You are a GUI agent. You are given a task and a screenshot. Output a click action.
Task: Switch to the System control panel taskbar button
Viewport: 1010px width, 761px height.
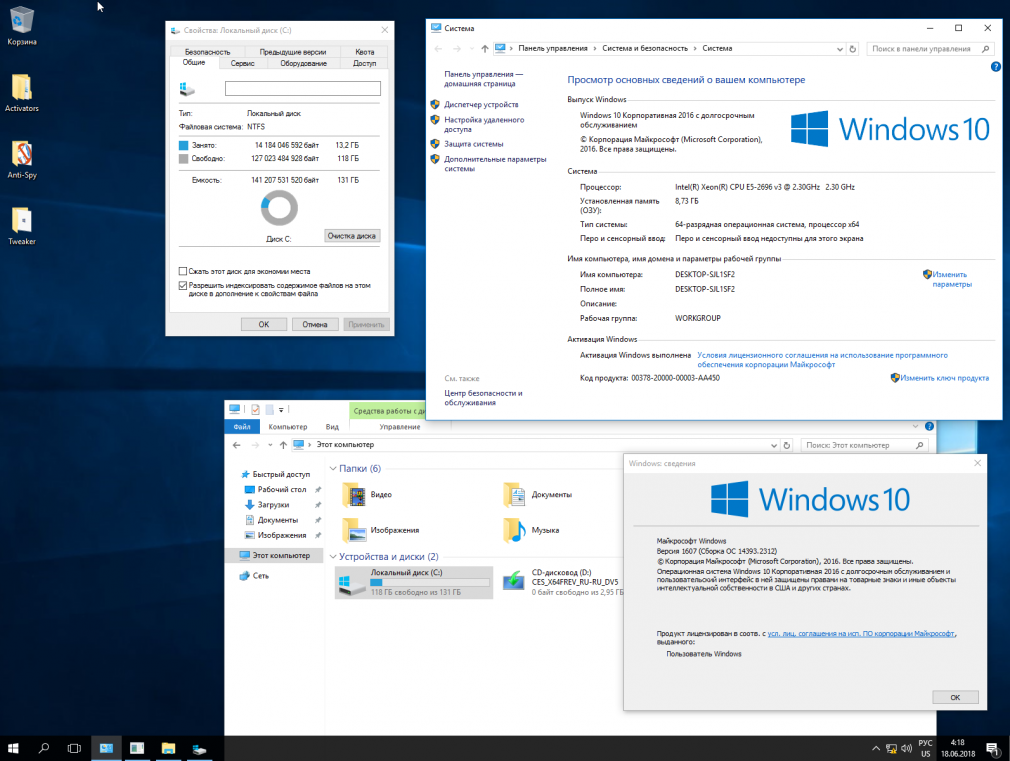coord(106,748)
